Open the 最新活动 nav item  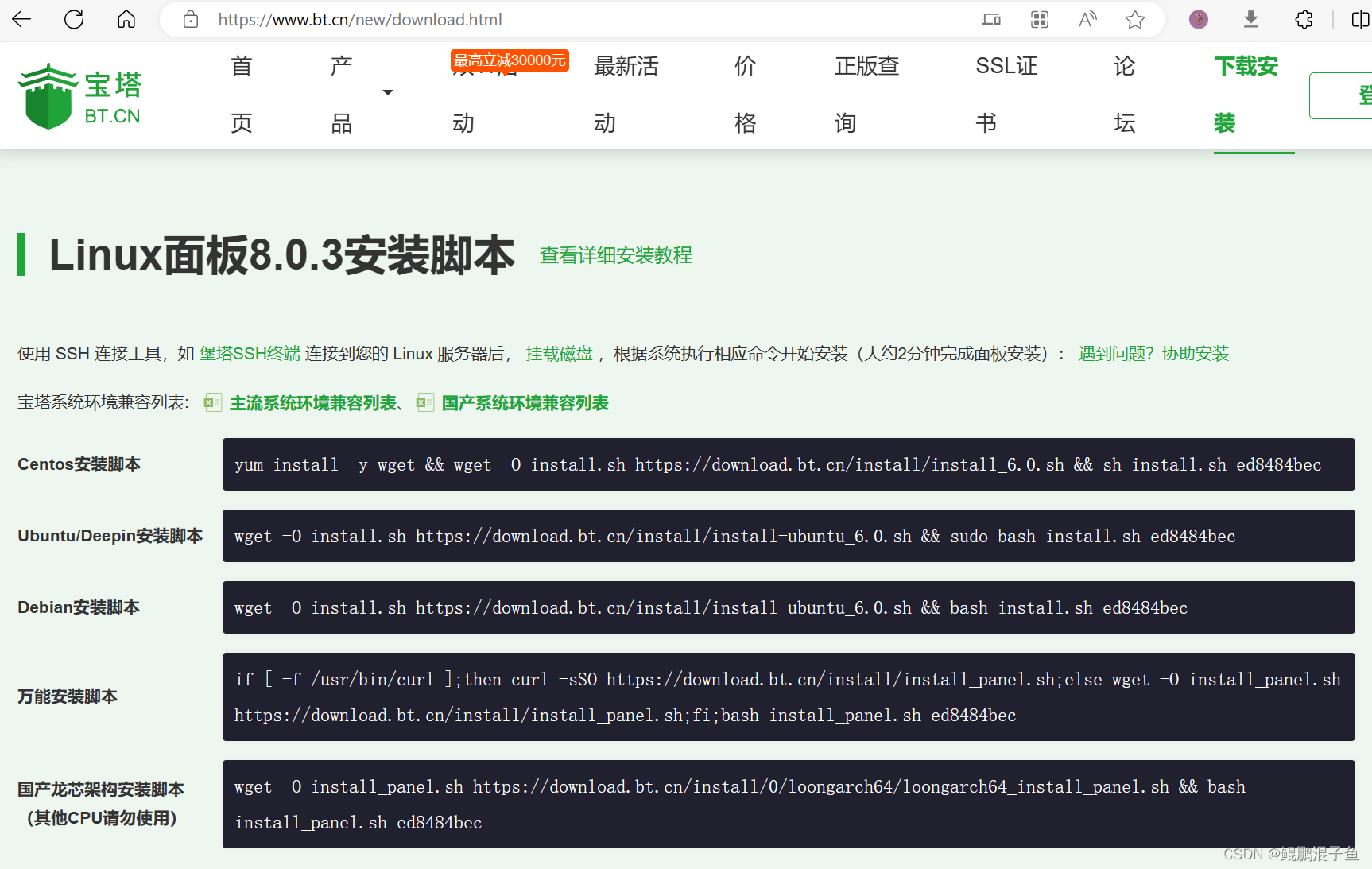[626, 95]
